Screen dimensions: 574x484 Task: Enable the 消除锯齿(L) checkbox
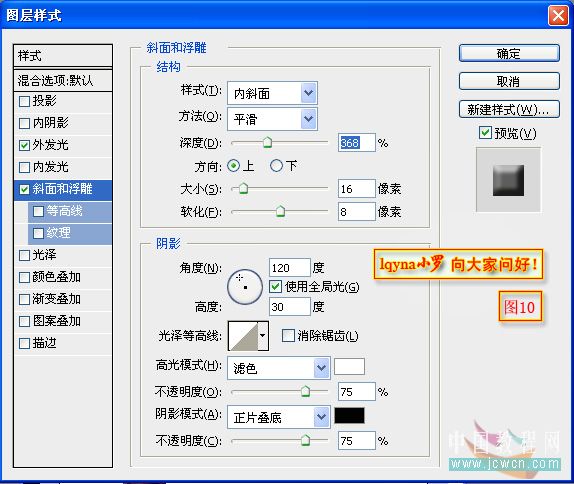click(288, 335)
